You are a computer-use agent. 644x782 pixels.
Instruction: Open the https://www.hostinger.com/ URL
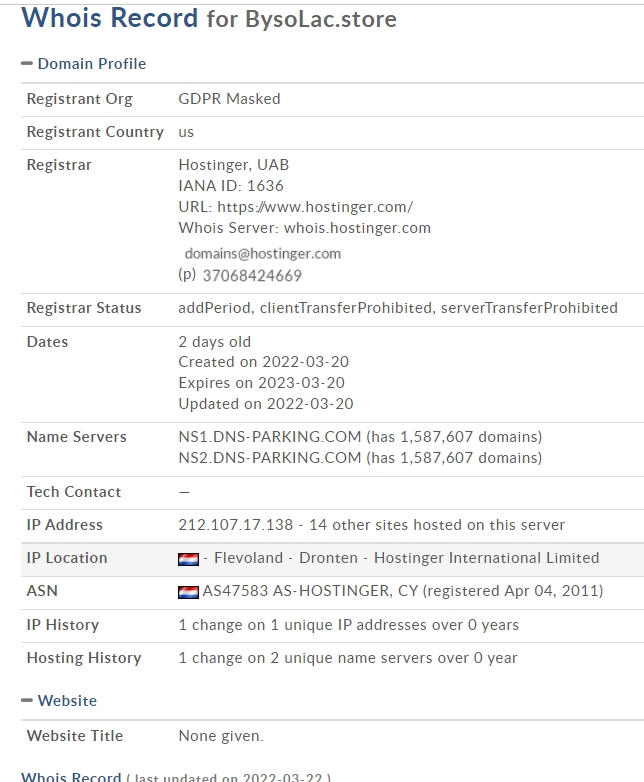pyautogui.click(x=315, y=206)
